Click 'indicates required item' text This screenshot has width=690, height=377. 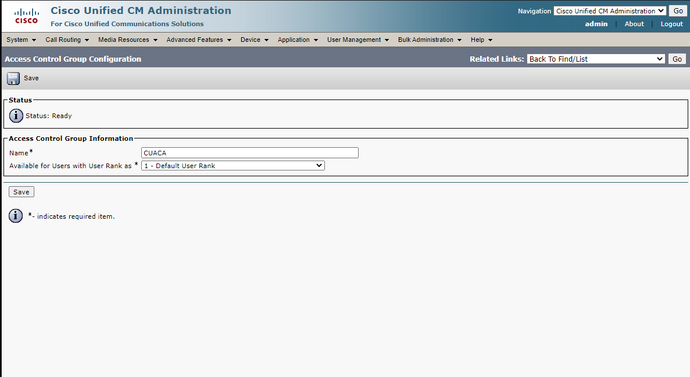[x=76, y=216]
